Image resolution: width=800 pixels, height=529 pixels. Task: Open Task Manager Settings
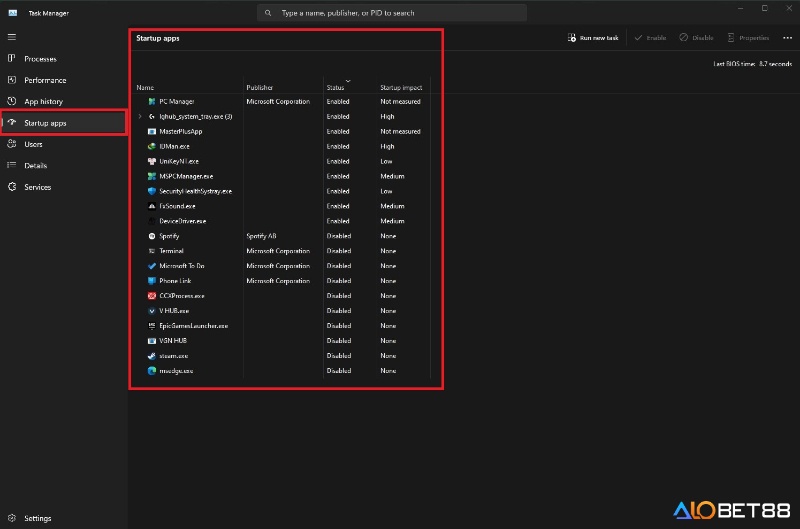pyautogui.click(x=37, y=518)
